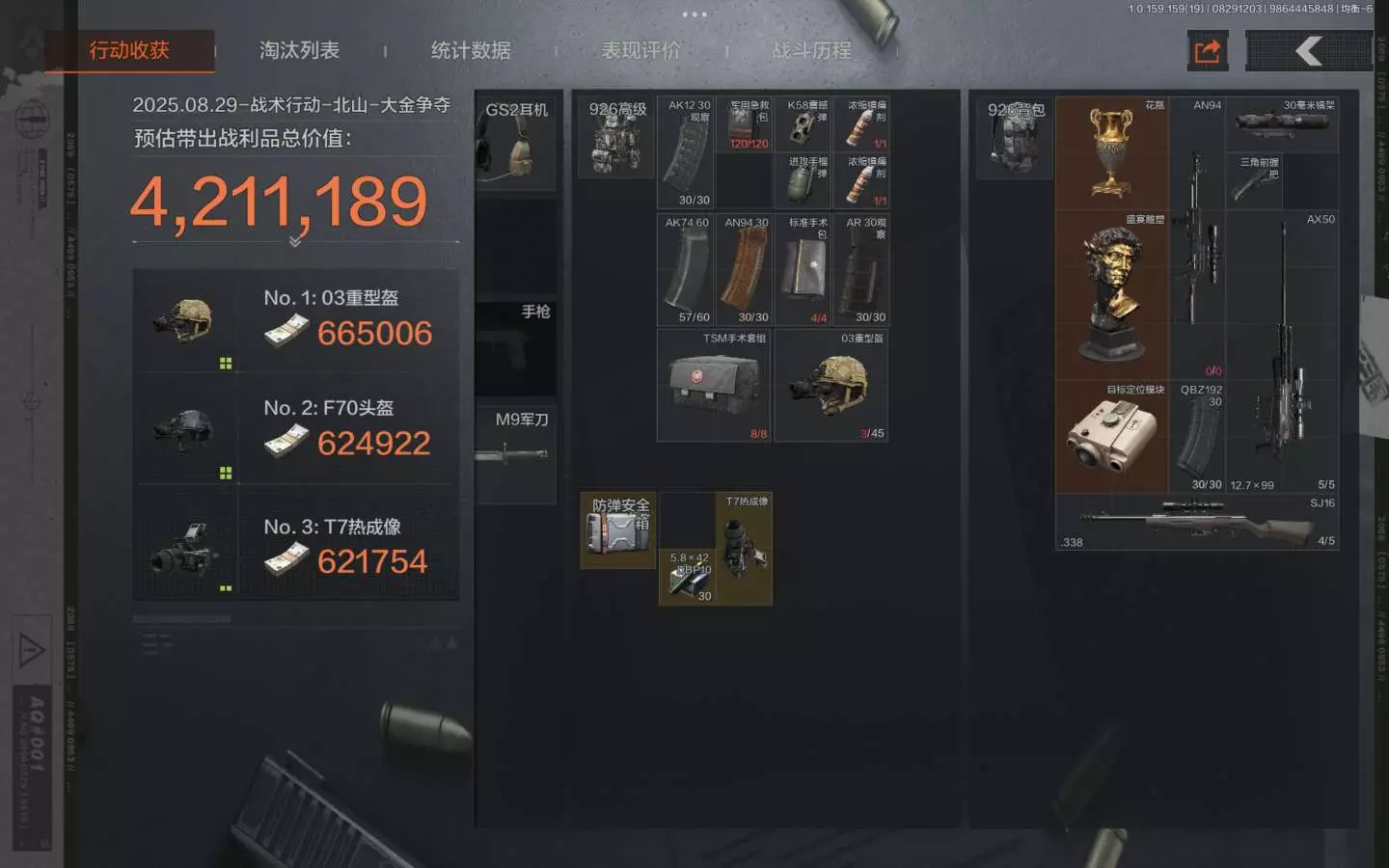The width and height of the screenshot is (1389, 868).
Task: Select the AX50 sniper rifle
Action: (1282, 352)
